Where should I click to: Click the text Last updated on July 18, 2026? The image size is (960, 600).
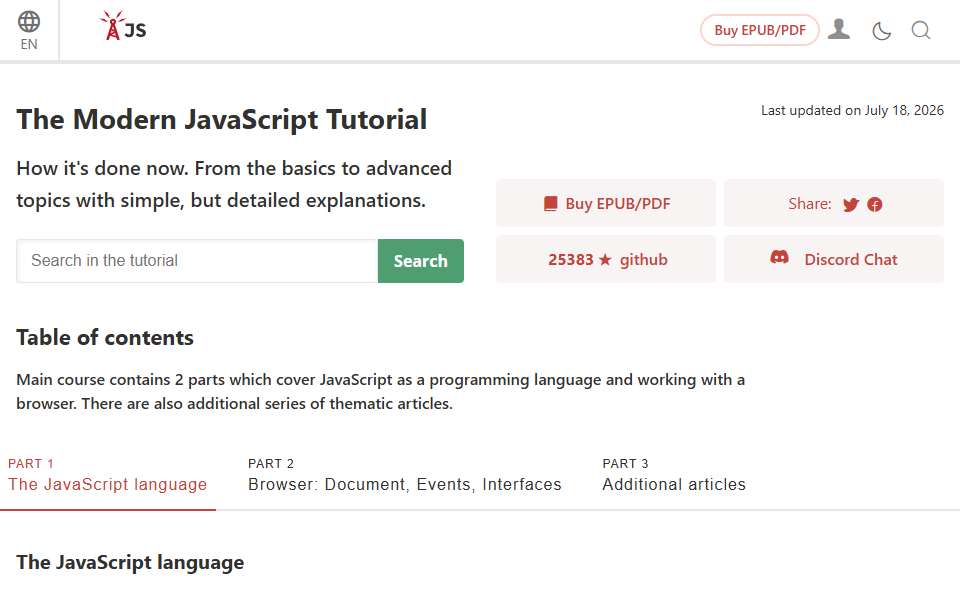(852, 110)
